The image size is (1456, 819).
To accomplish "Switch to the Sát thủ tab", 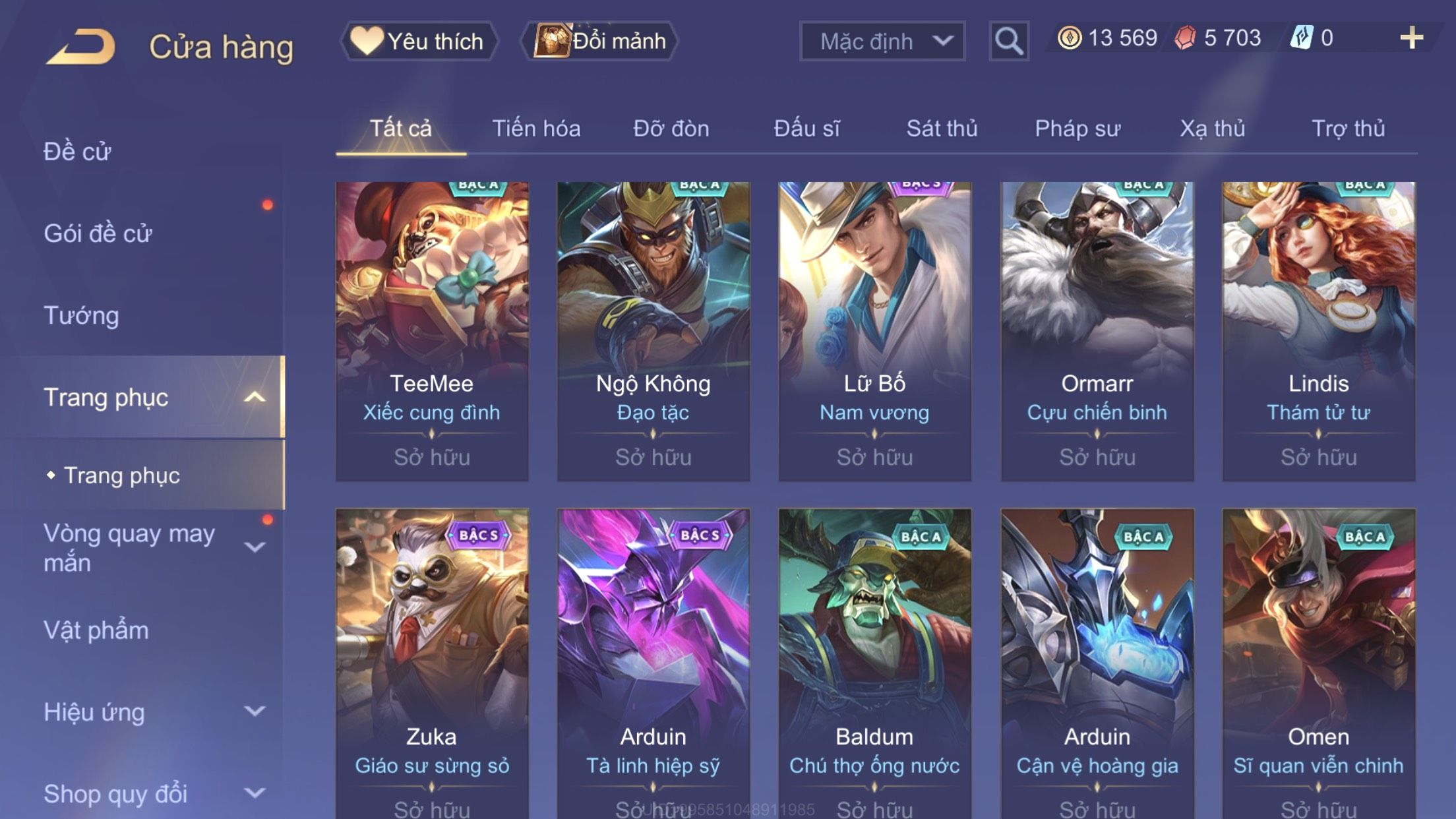I will [x=942, y=129].
